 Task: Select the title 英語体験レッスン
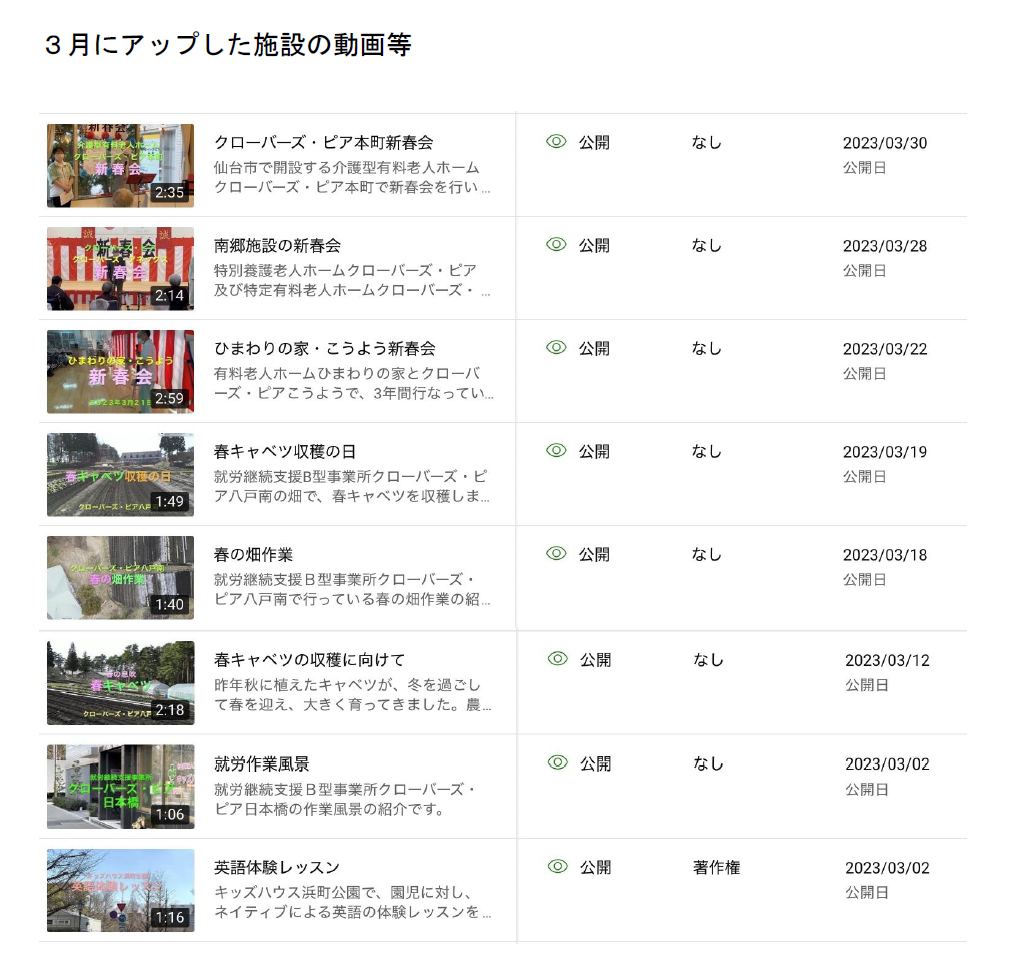point(277,868)
